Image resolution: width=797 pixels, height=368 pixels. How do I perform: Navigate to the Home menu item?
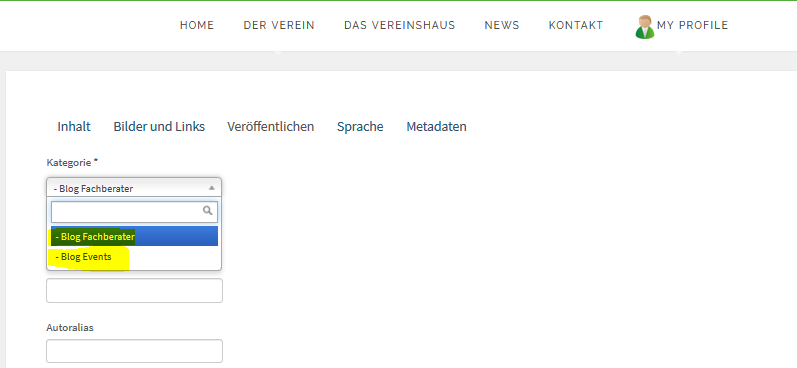point(197,25)
